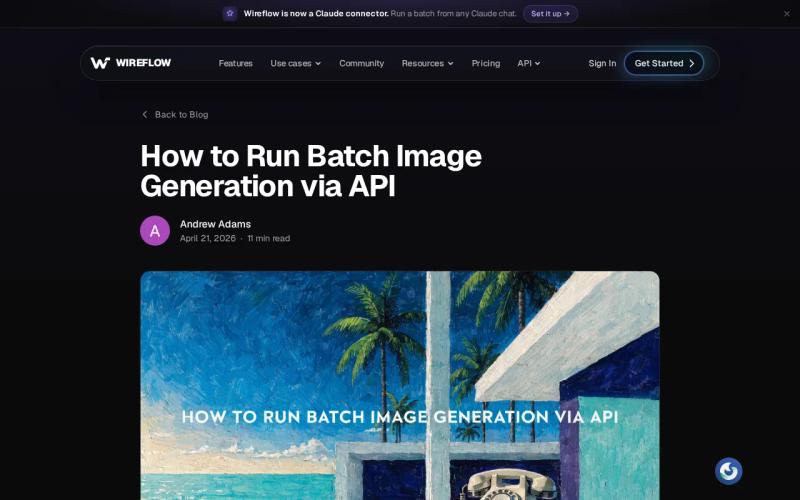
Task: Click the Get Started button
Action: 664,63
